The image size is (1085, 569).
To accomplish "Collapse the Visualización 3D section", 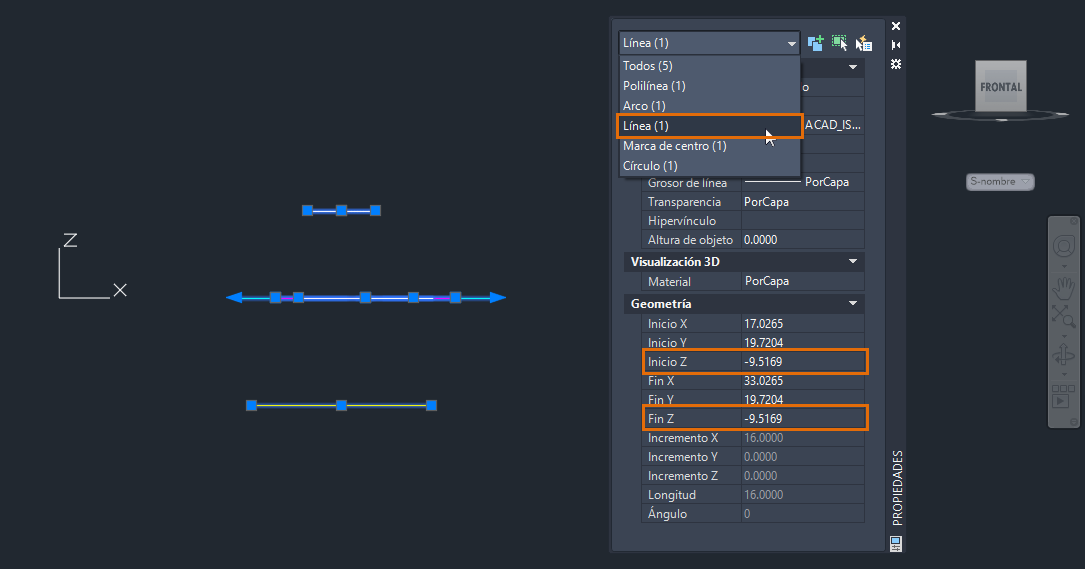I will [852, 262].
